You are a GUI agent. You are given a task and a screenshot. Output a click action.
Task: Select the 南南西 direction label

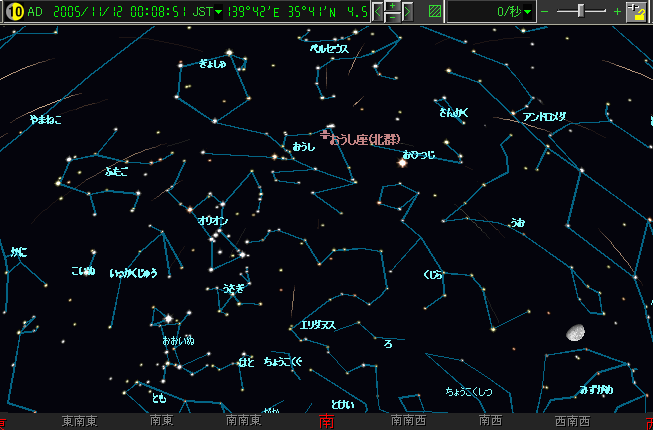tap(408, 422)
